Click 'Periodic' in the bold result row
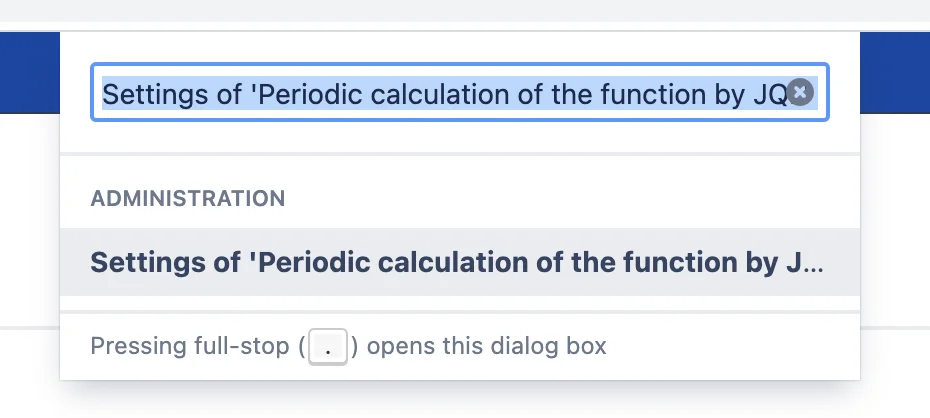The height and width of the screenshot is (418, 930). pos(315,262)
